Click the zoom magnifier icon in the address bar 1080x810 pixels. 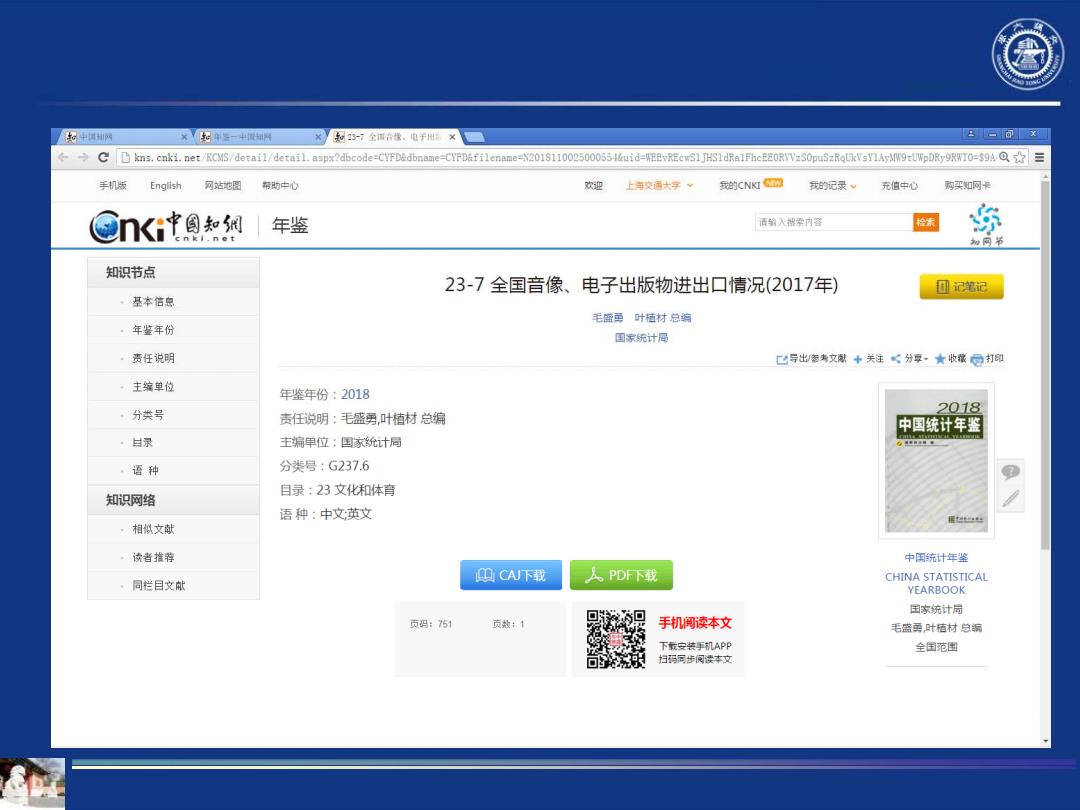point(1004,157)
